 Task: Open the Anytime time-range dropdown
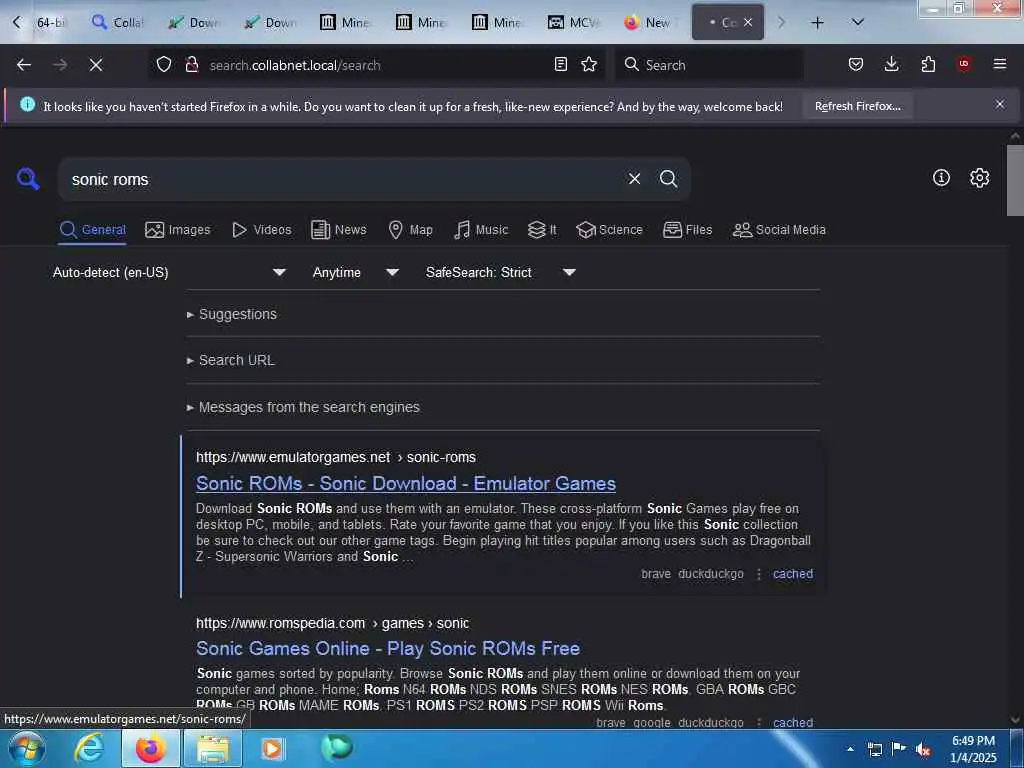point(355,272)
